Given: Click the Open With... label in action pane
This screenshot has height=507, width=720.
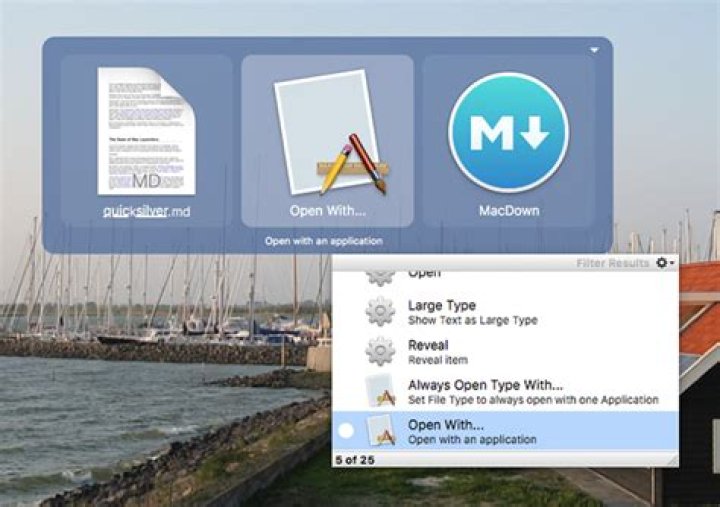Looking at the screenshot, I should [327, 211].
